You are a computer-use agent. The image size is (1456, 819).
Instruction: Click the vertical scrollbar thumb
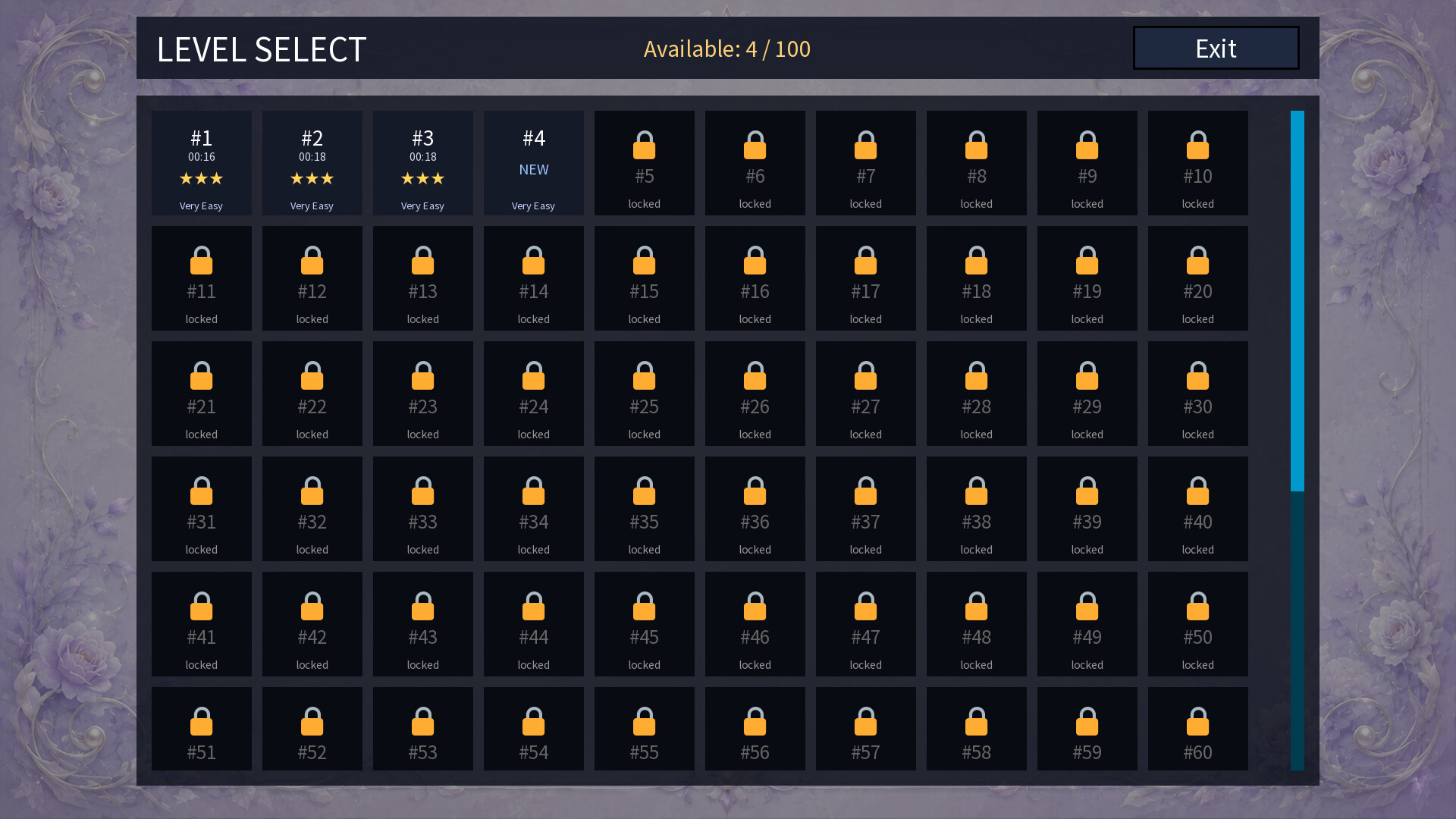(1298, 301)
